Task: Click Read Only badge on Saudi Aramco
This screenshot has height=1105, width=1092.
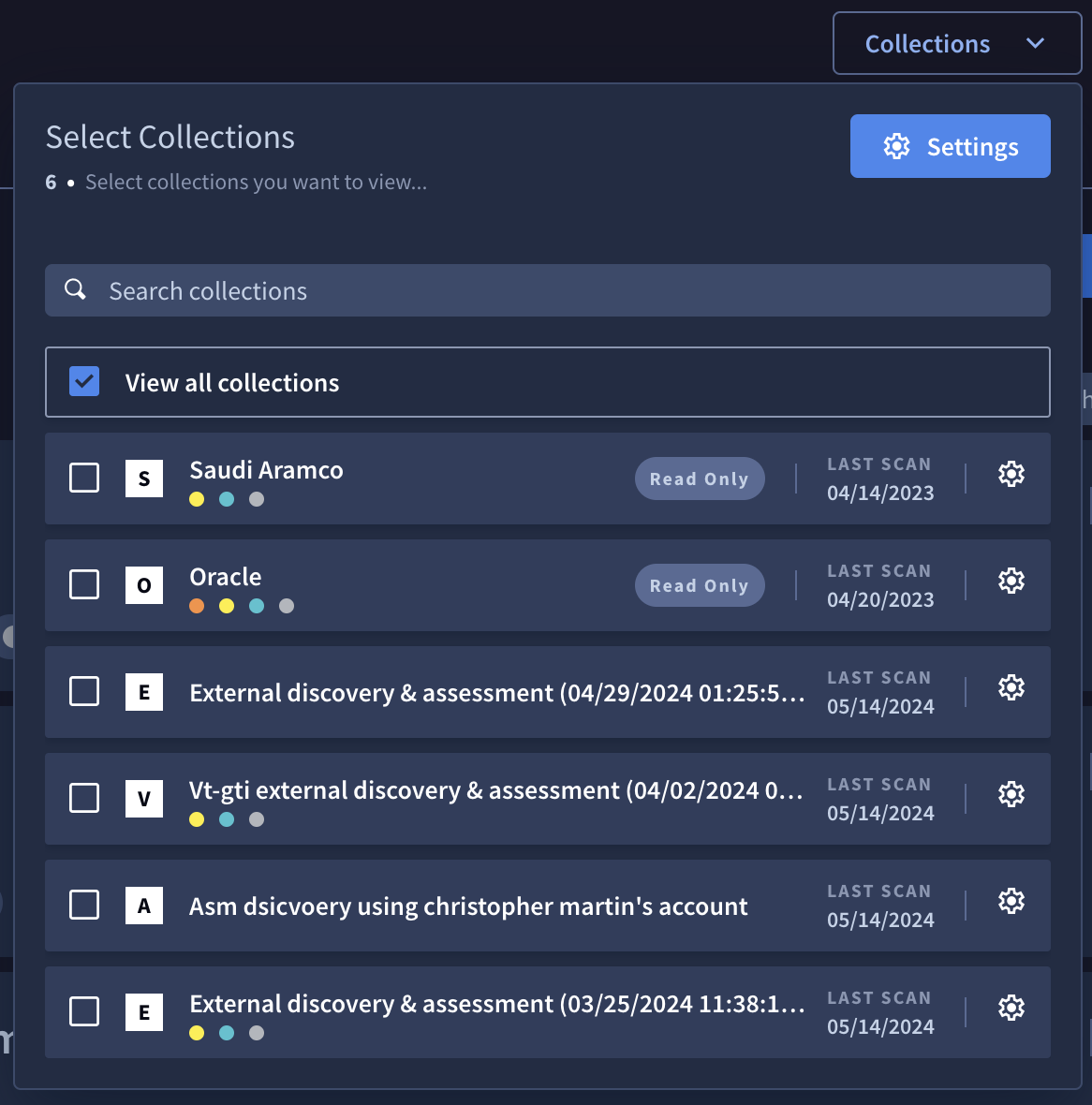Action: (x=700, y=479)
